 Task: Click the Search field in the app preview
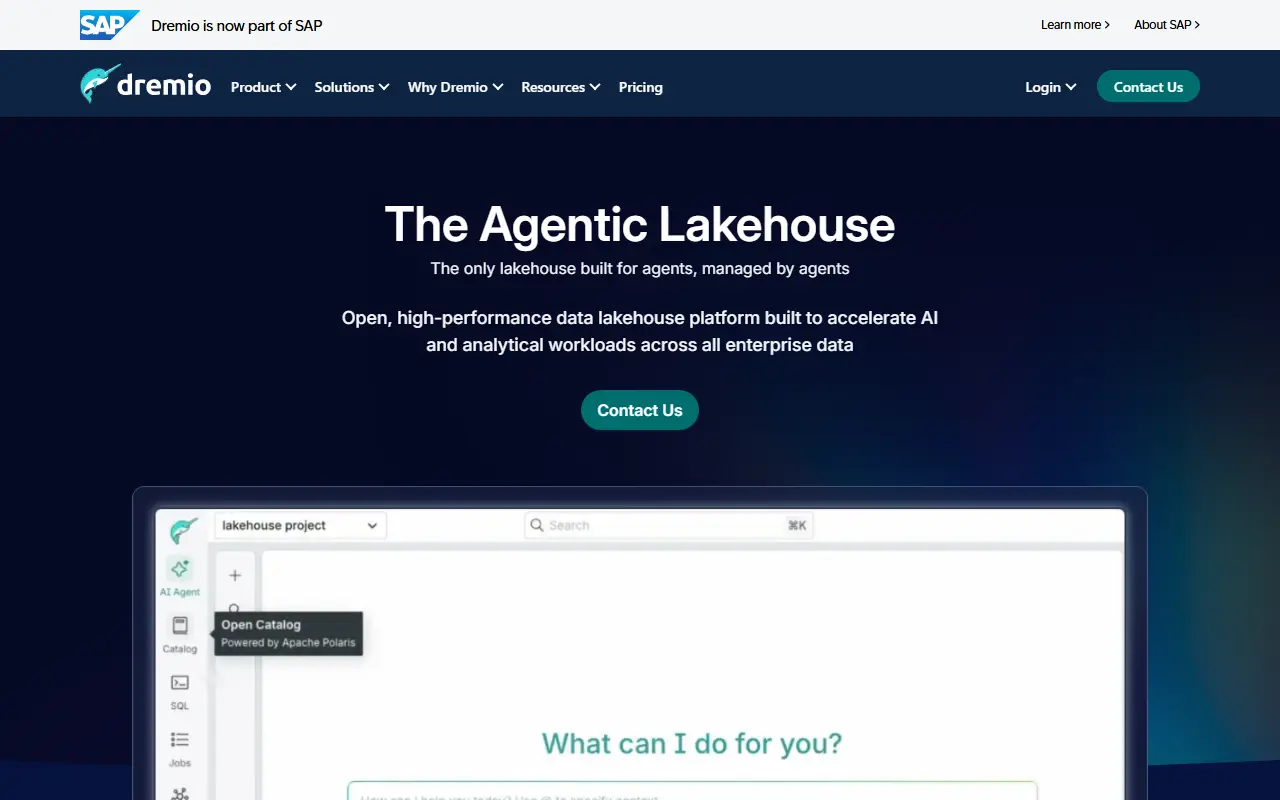pos(669,525)
